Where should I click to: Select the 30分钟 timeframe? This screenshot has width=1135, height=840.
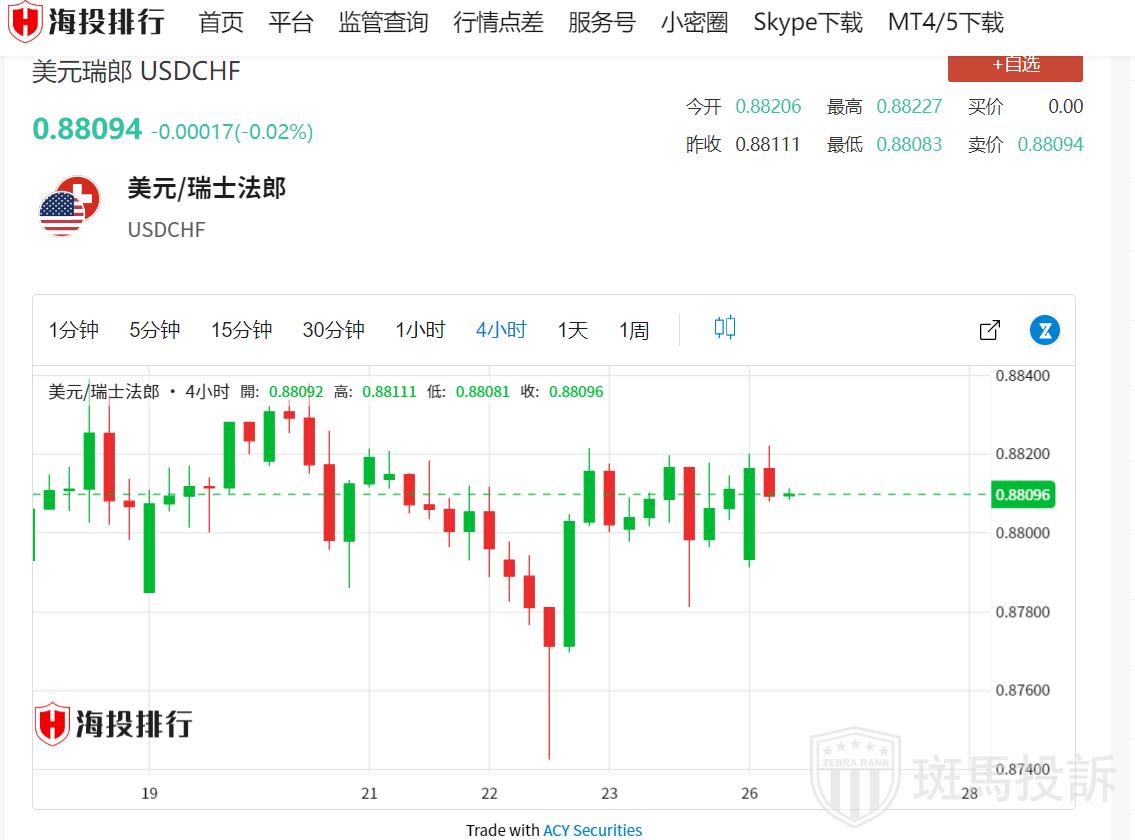pyautogui.click(x=333, y=330)
